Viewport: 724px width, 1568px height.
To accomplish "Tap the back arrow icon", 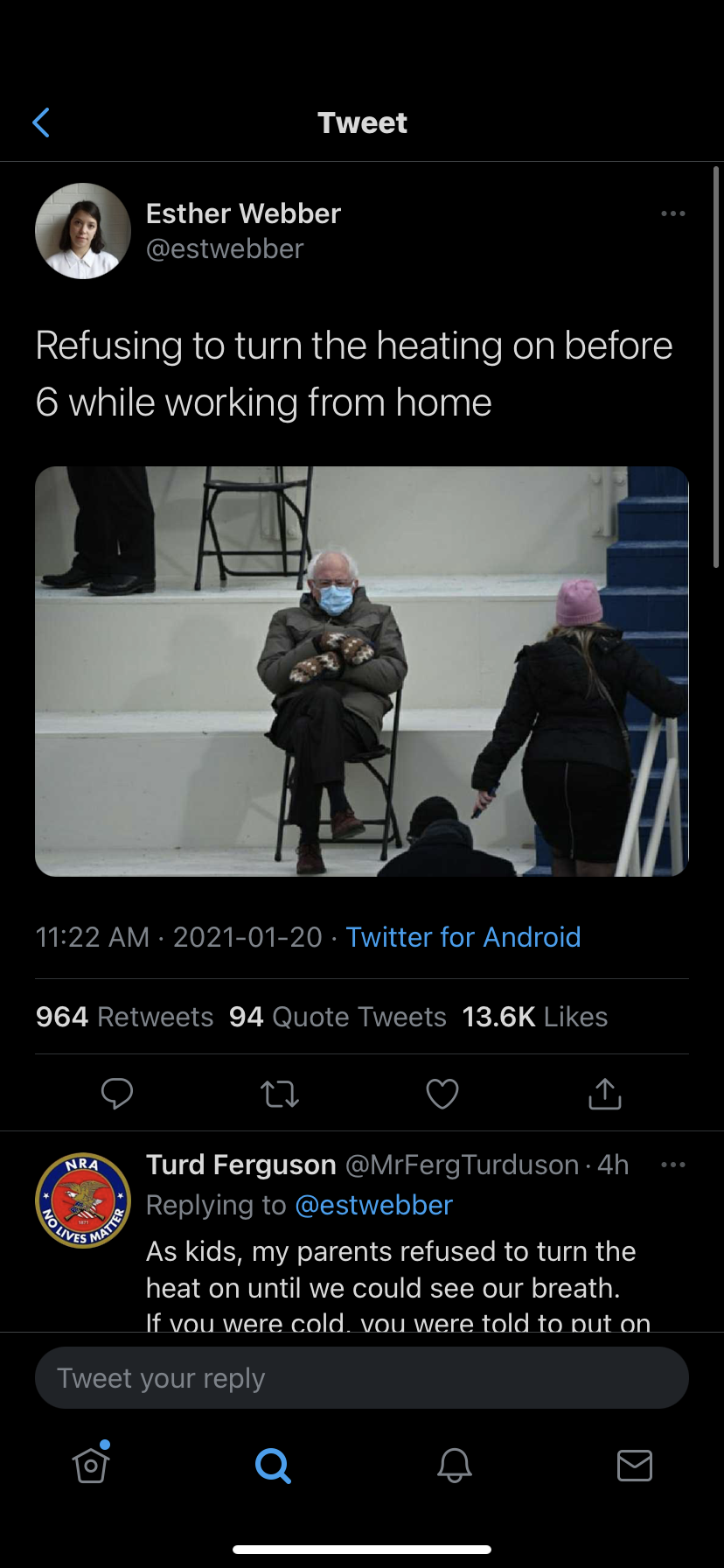I will [41, 122].
